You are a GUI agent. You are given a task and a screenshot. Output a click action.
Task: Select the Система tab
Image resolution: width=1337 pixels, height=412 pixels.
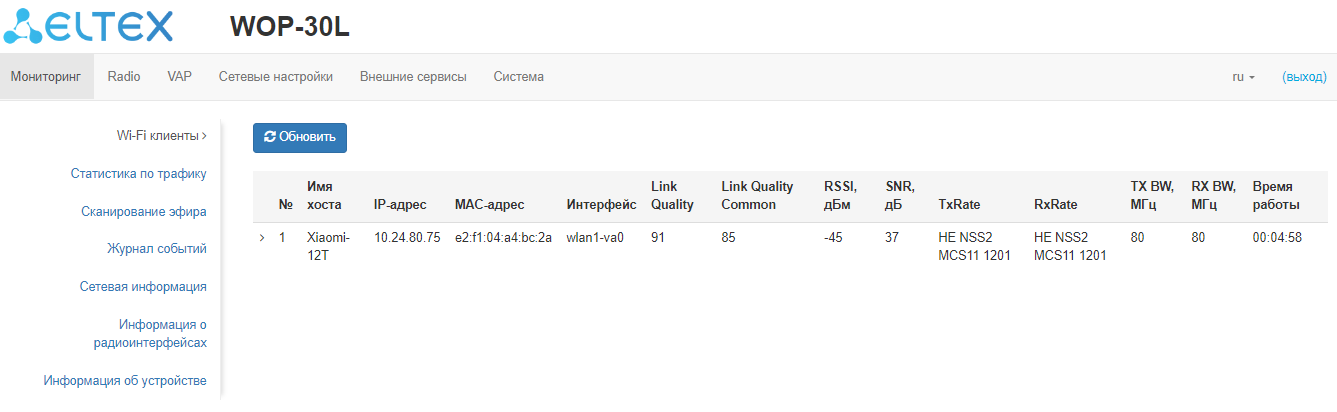pos(518,77)
